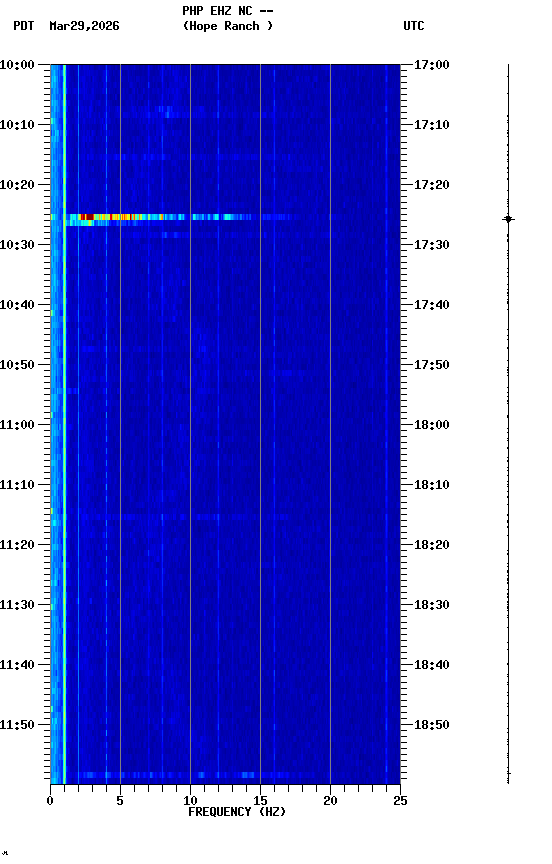Click the 18:20 UTC time label
Image resolution: width=552 pixels, height=864 pixels.
[x=432, y=546]
